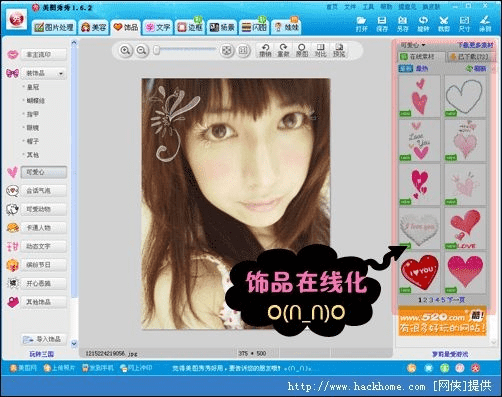Image resolution: width=502 pixels, height=397 pixels.
Task: Click the 另存 save-as icon
Action: (x=403, y=24)
